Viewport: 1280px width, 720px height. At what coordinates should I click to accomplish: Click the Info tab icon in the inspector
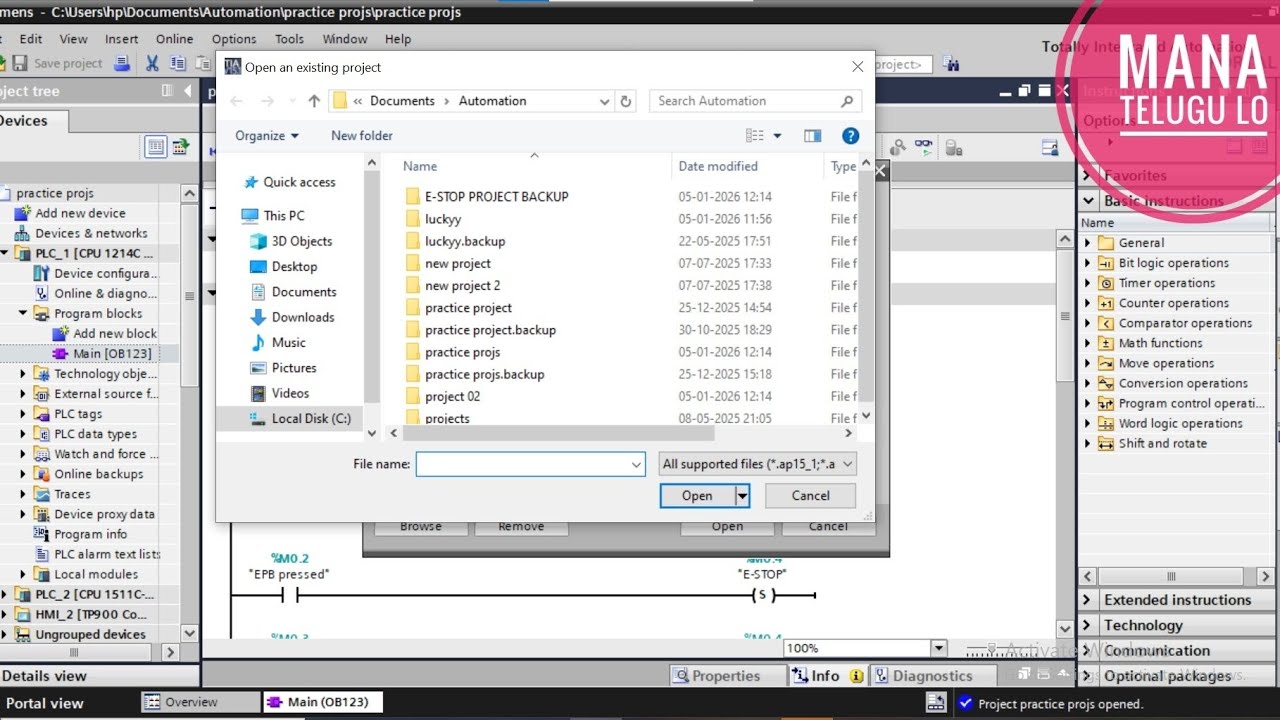click(x=800, y=676)
